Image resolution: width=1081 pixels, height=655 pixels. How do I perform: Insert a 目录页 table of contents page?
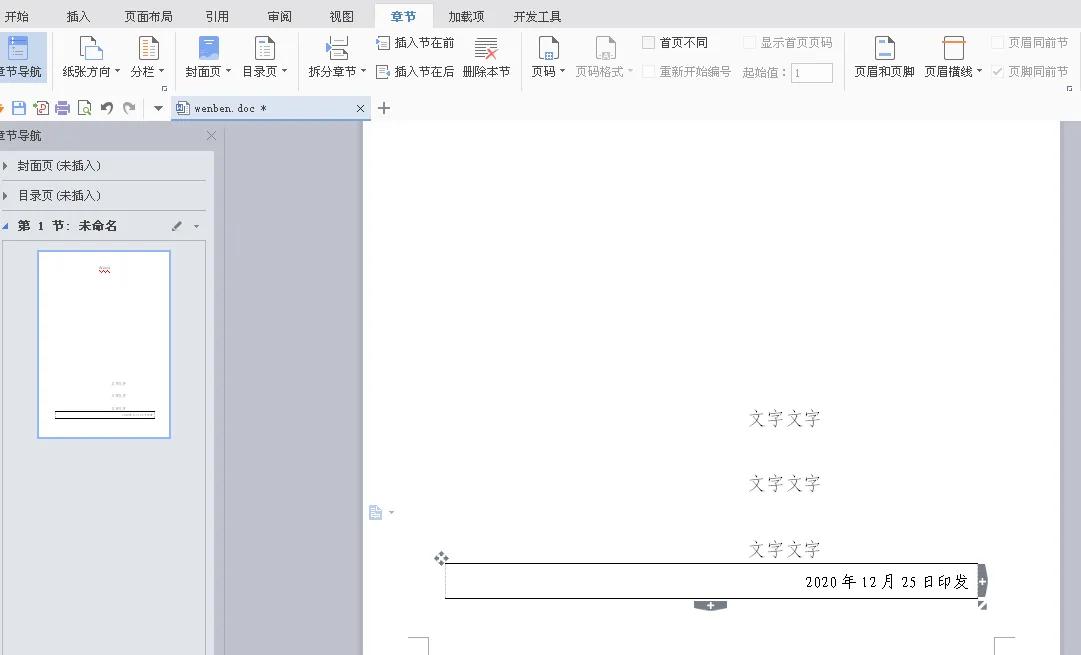coord(265,57)
